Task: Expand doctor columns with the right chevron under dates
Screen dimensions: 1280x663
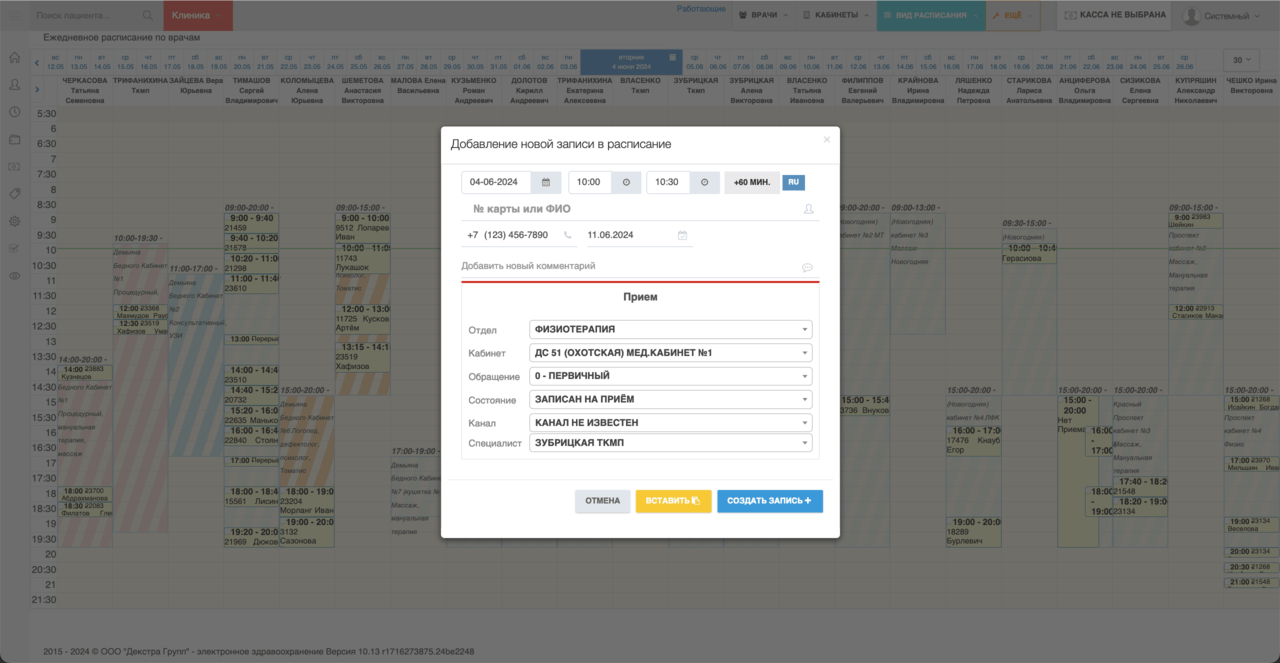Action: [x=37, y=89]
